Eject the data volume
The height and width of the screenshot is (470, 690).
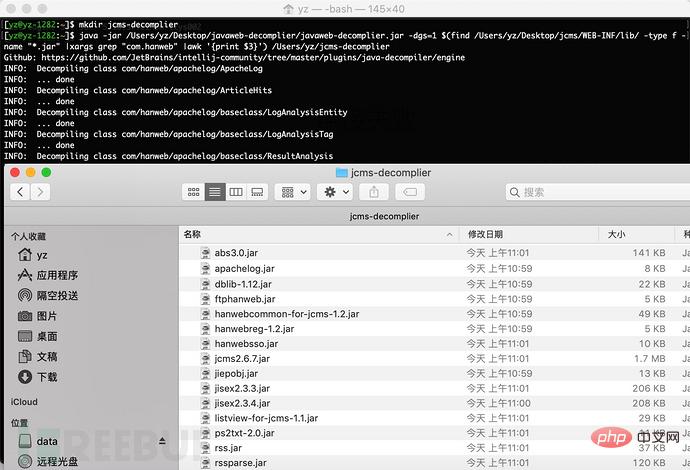pos(162,441)
